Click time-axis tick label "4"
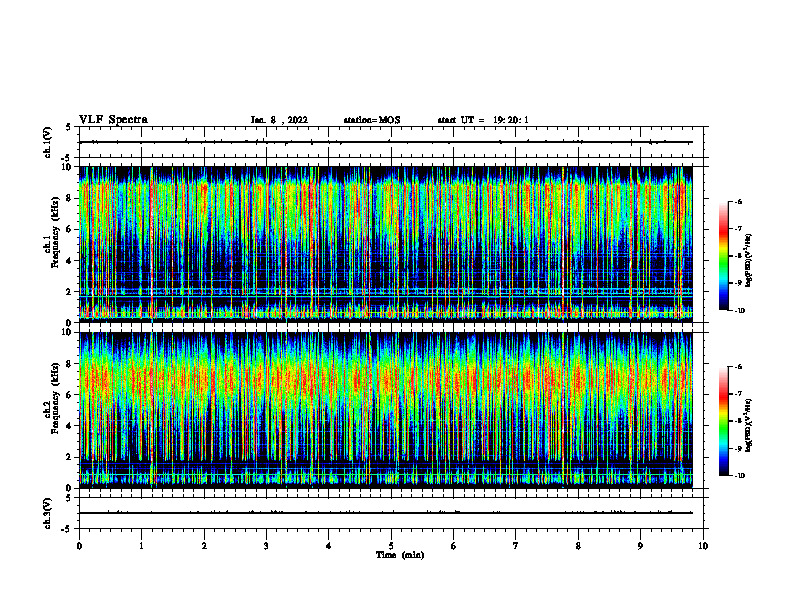792x612 pixels. pyautogui.click(x=328, y=546)
